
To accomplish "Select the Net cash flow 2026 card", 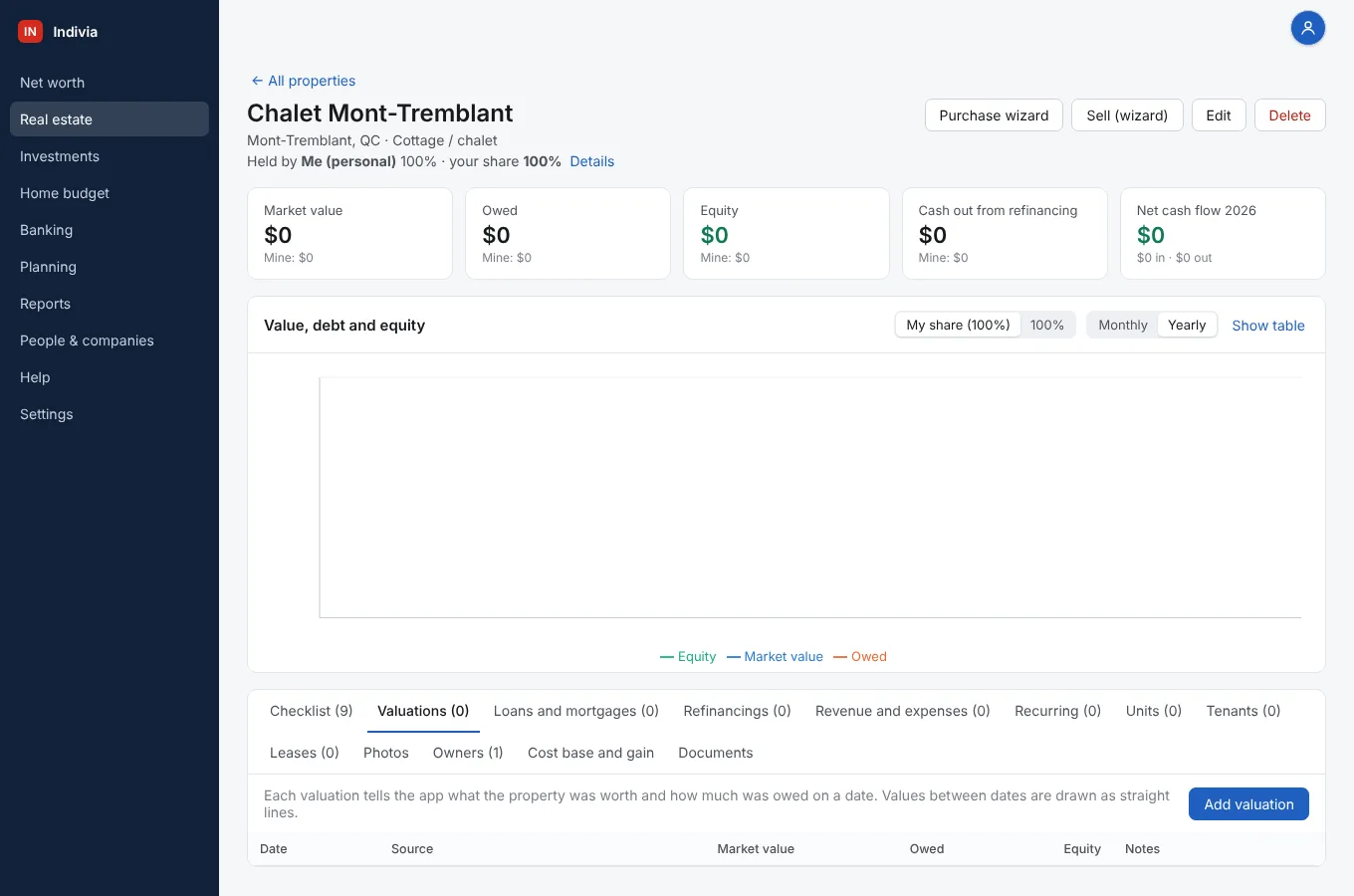I will click(x=1223, y=234).
